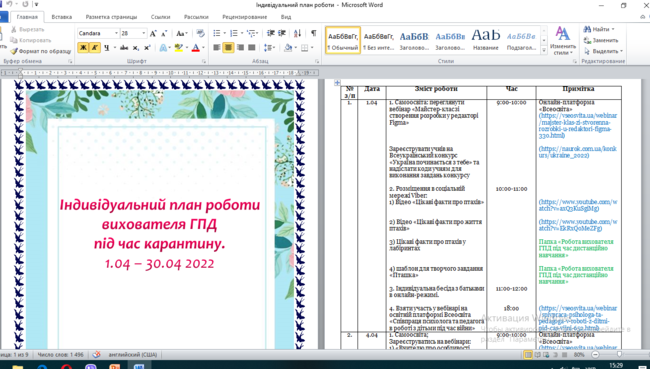Open the naurok.com.ua konkurs hyperlink
Image resolution: width=650 pixels, height=369 pixels.
pyautogui.click(x=577, y=152)
